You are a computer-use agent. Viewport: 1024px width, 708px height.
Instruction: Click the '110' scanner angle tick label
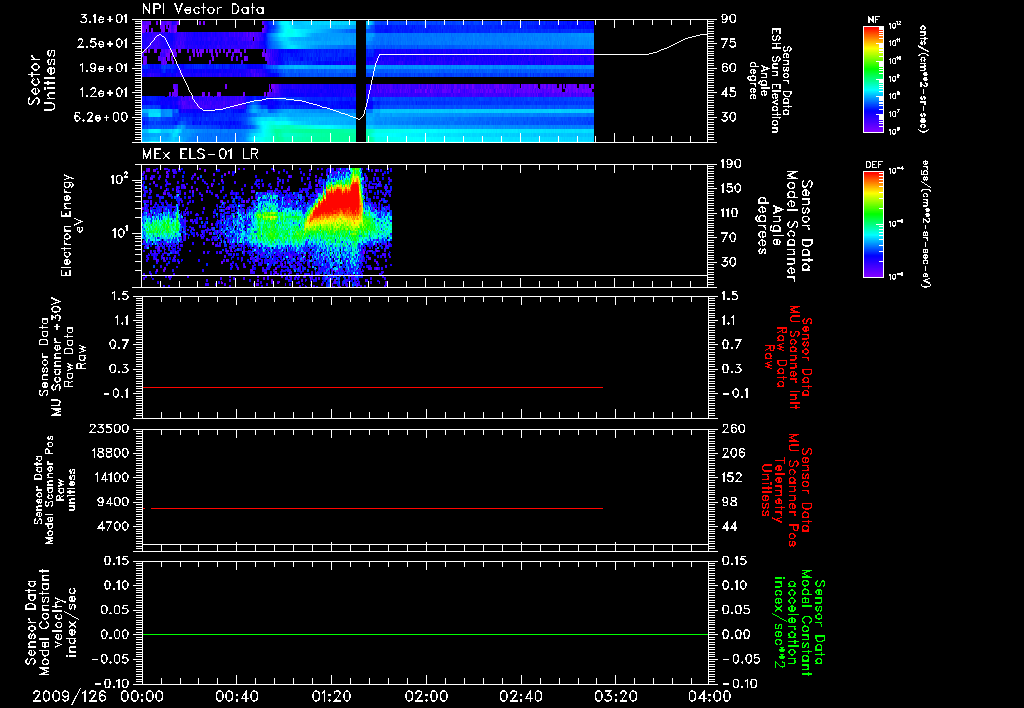732,213
